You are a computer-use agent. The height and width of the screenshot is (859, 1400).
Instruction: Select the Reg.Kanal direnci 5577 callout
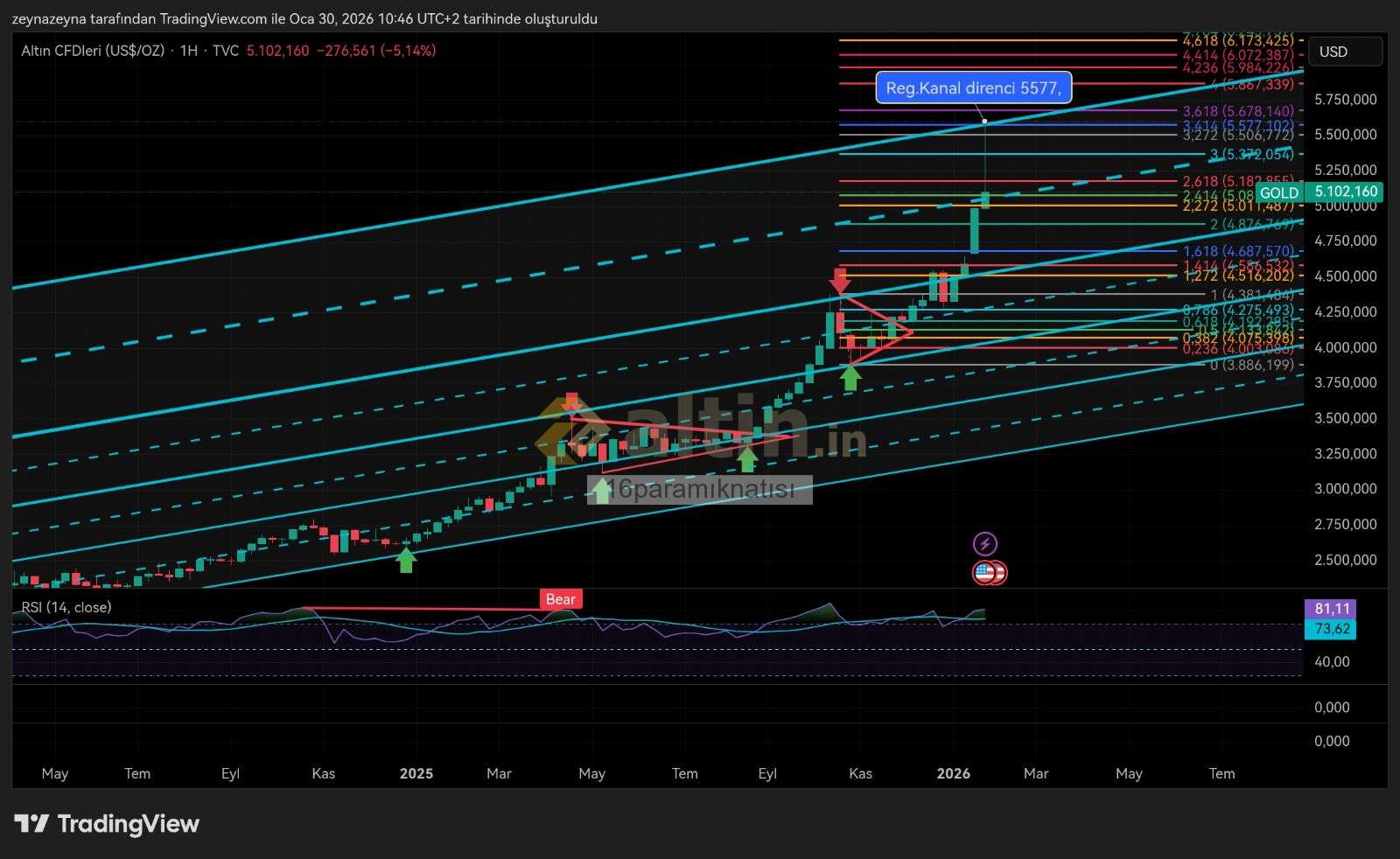[973, 87]
